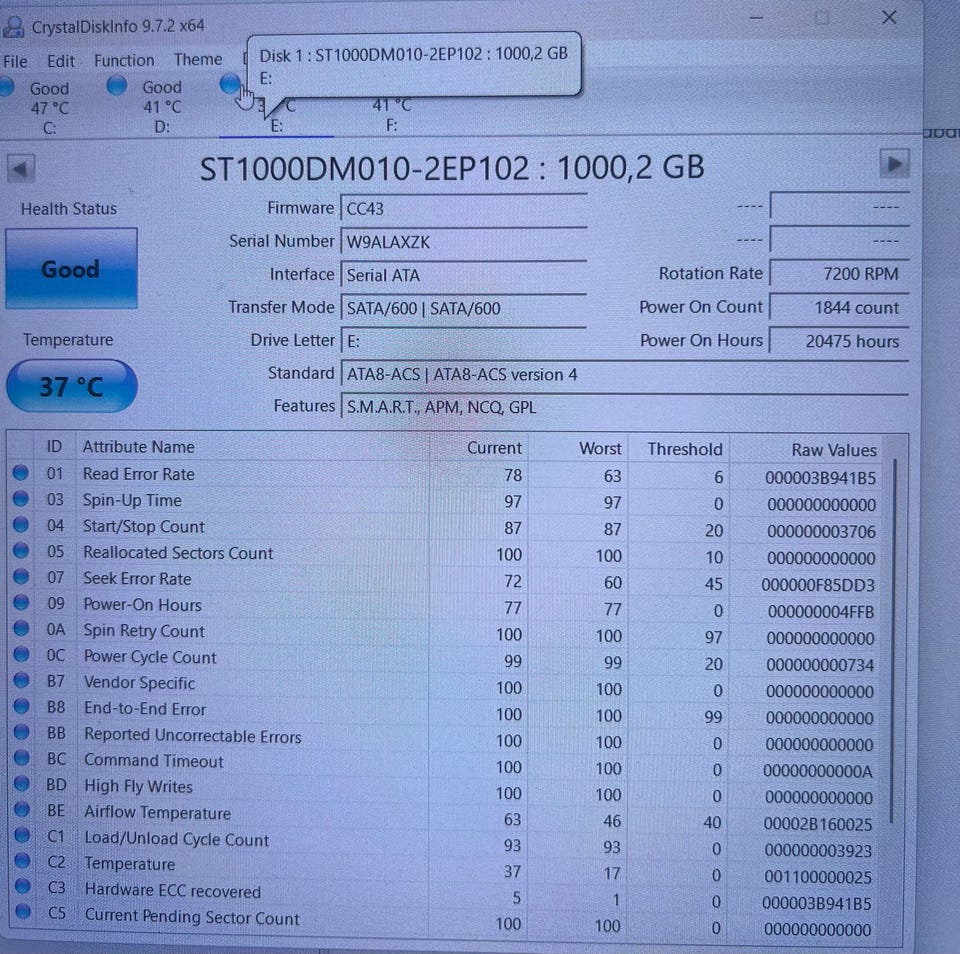
Task: Click the ID column header
Action: coord(54,446)
